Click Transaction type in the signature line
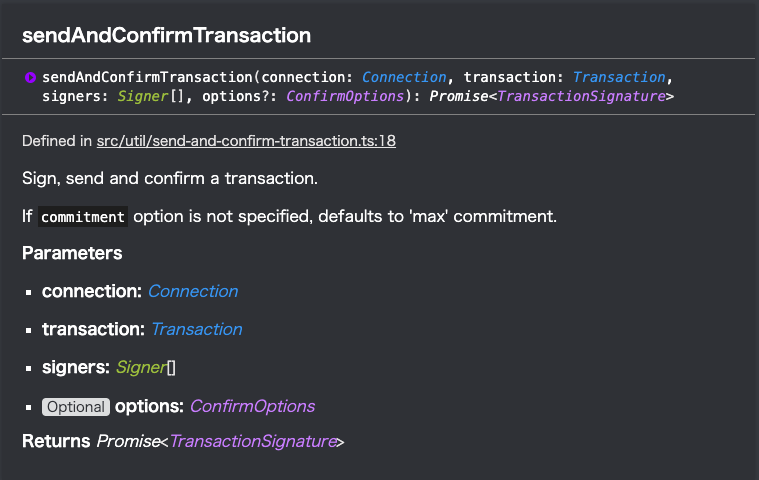 [x=619, y=77]
